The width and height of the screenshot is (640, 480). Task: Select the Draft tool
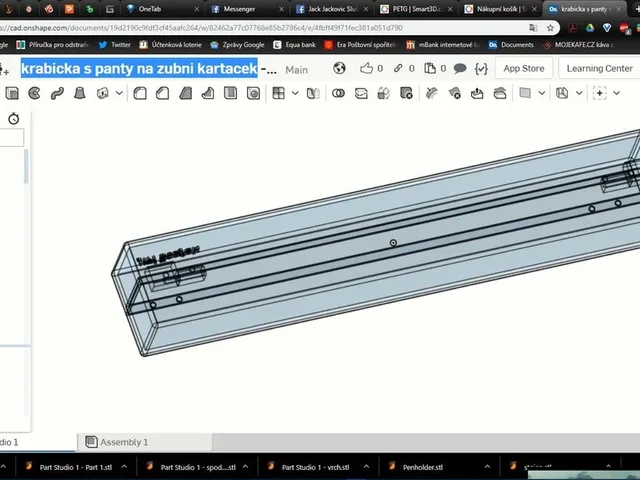coord(186,93)
